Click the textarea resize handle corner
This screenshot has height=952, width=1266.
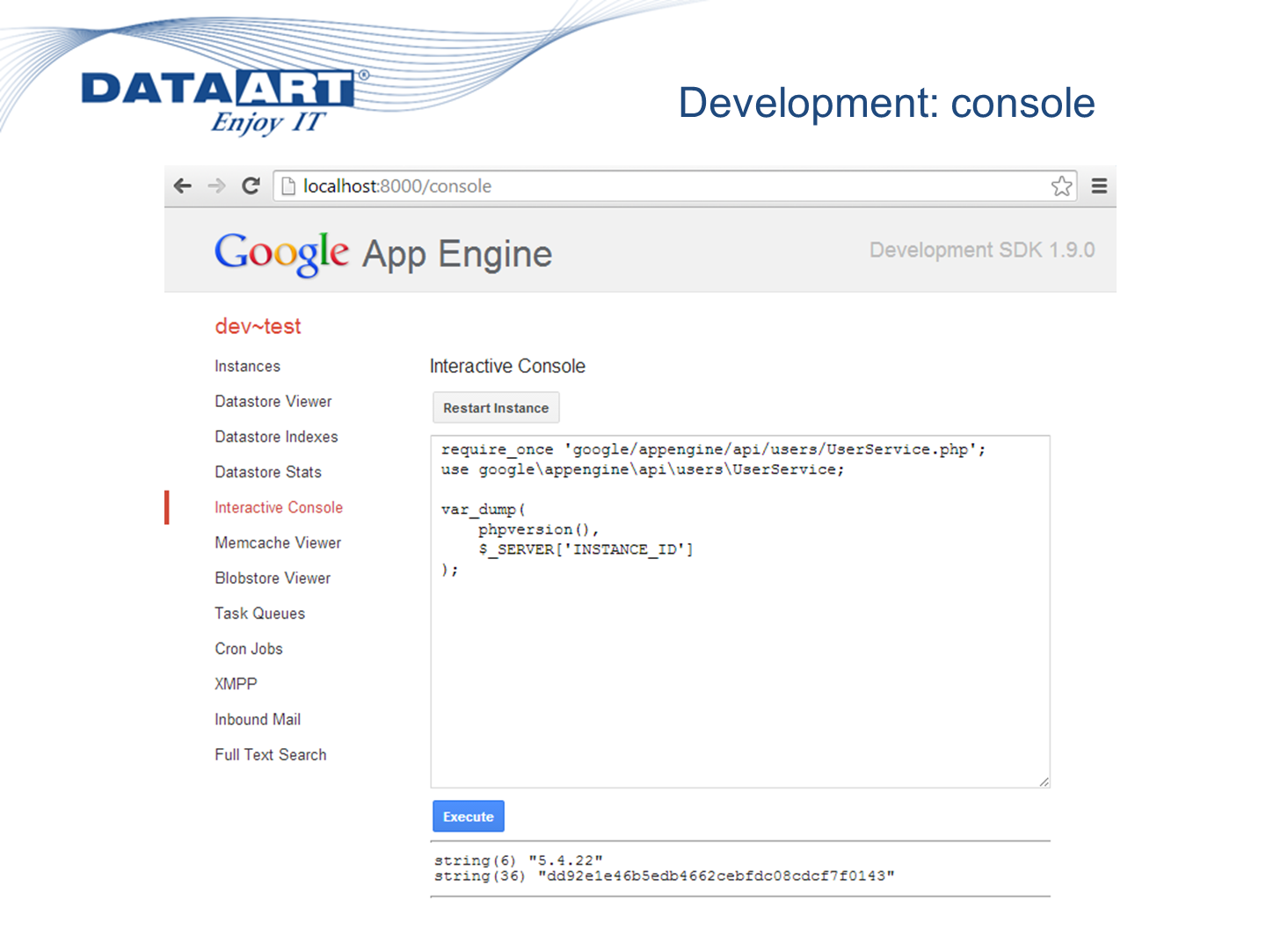pos(1044,781)
